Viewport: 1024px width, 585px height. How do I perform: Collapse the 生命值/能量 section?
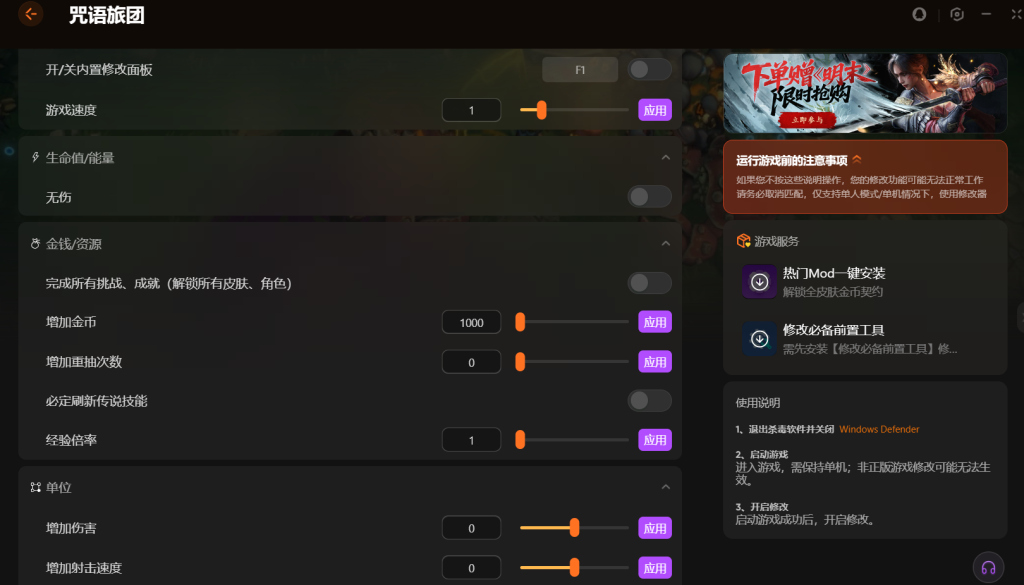665,158
